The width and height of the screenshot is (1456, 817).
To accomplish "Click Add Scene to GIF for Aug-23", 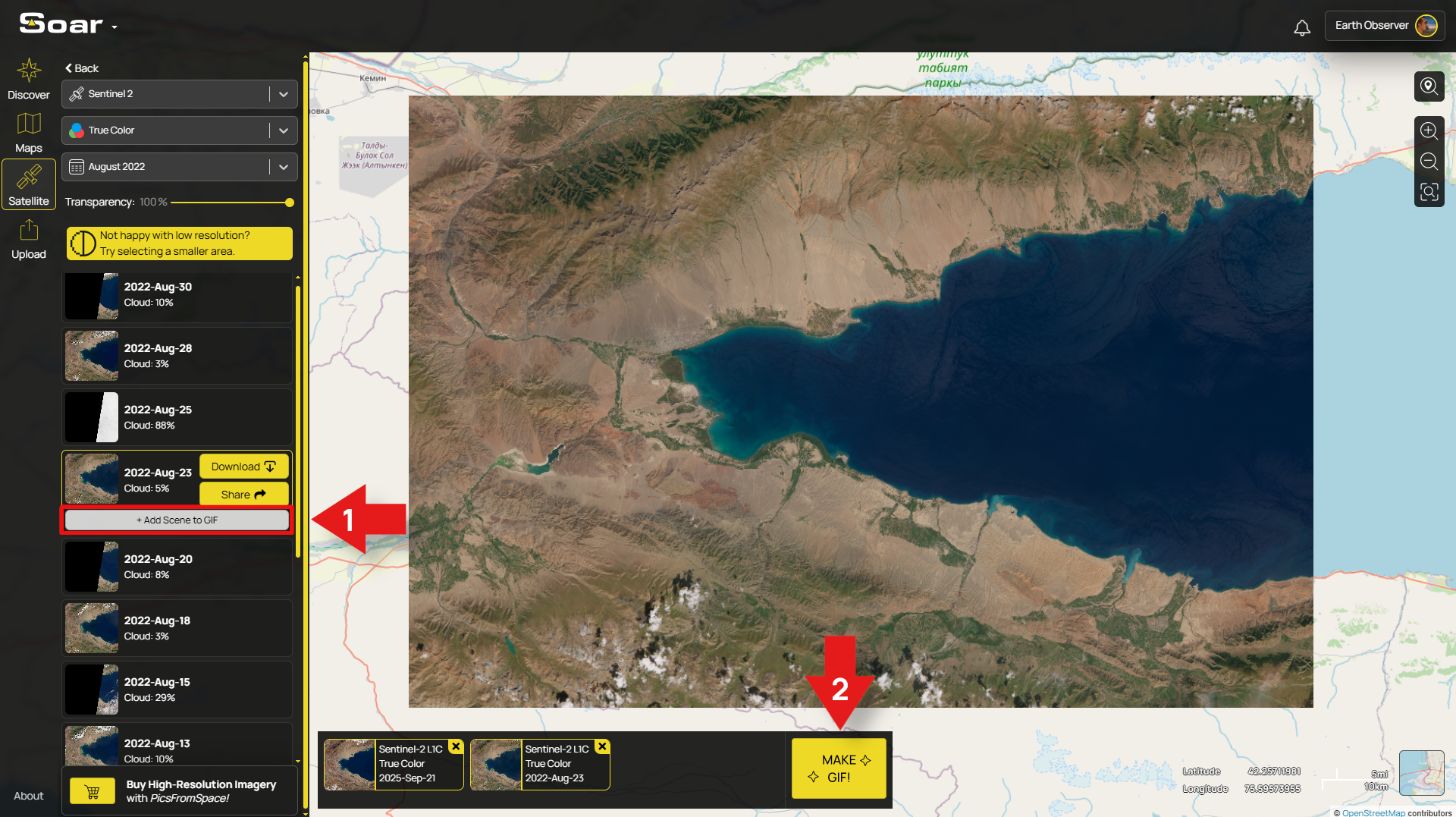I will (176, 520).
